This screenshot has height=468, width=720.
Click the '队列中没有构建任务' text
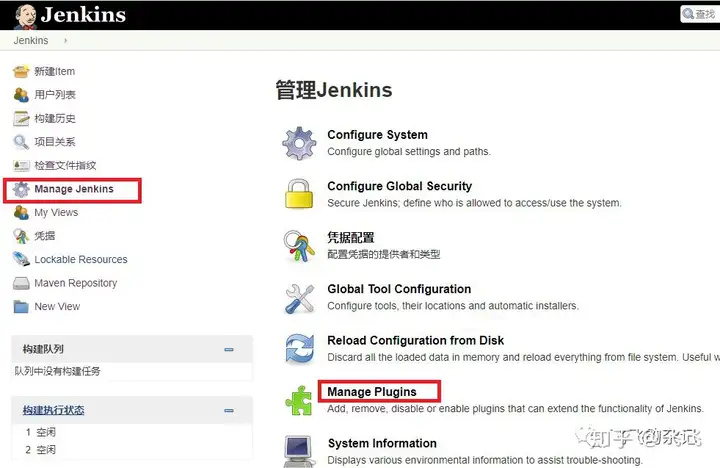57,372
